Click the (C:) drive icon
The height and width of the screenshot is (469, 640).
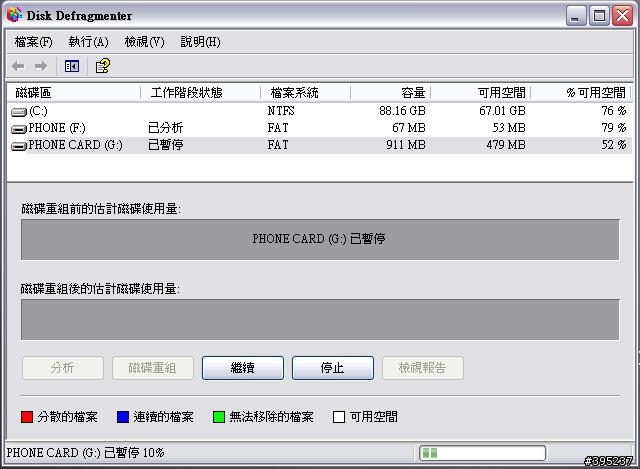pyautogui.click(x=19, y=111)
